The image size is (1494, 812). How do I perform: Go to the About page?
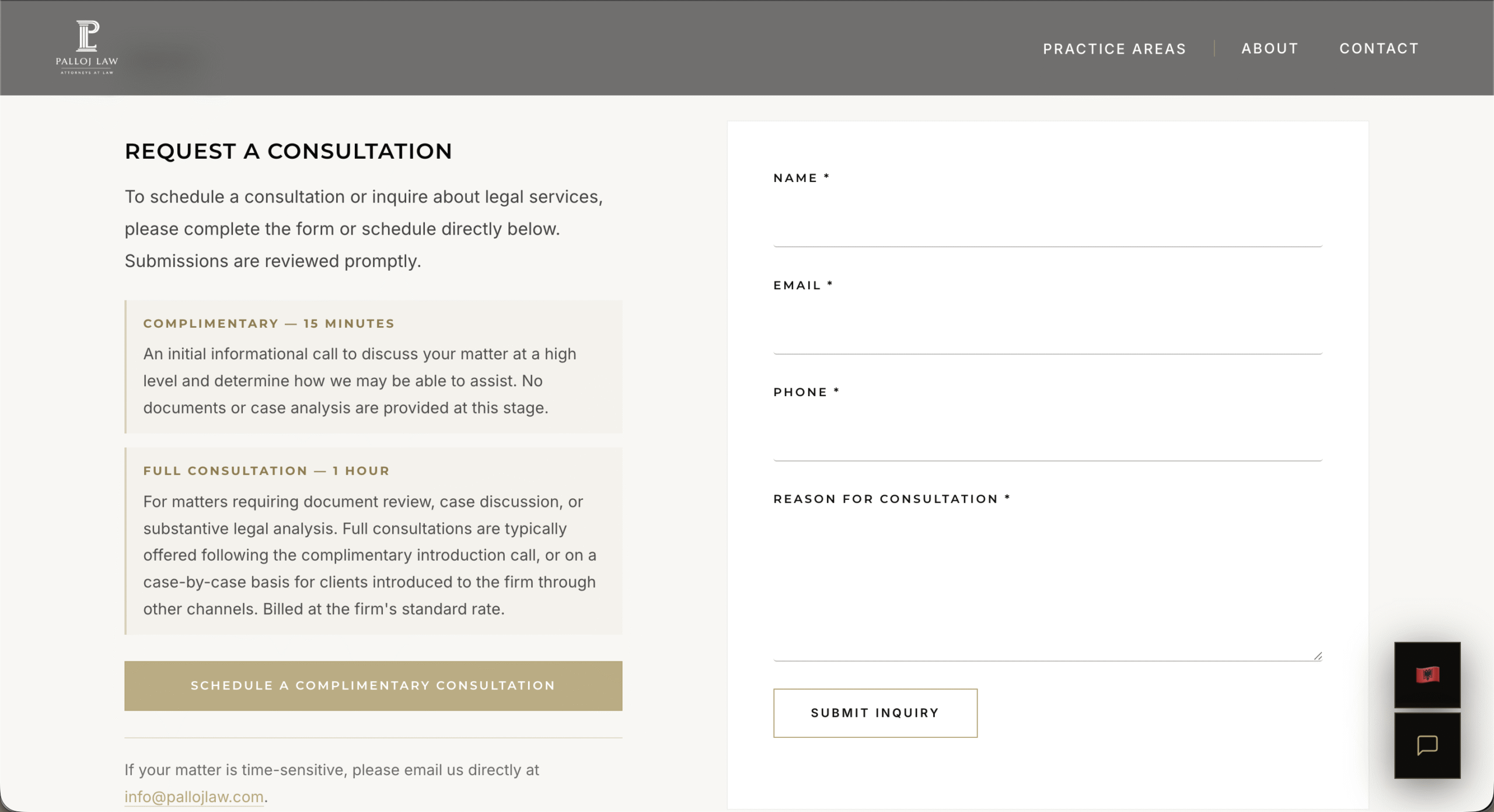coord(1269,48)
